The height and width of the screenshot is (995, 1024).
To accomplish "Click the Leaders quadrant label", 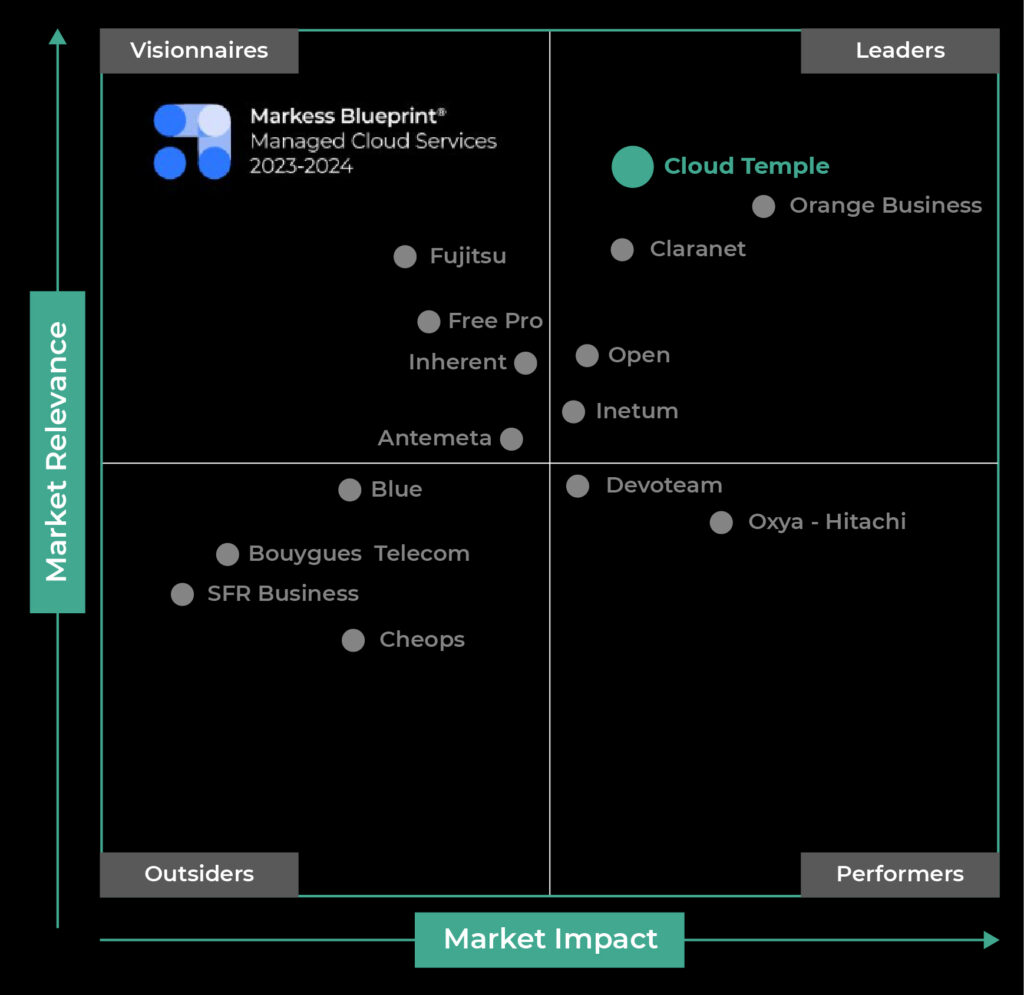I will pos(900,51).
